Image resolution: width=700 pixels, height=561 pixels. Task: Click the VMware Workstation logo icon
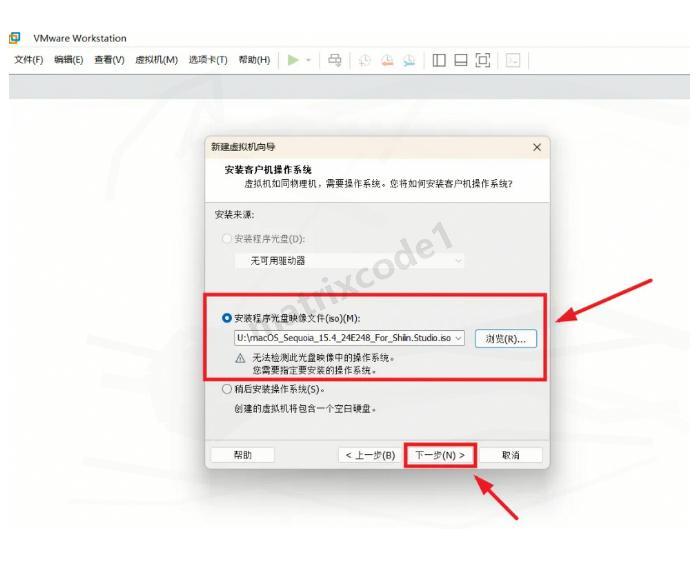click(15, 38)
